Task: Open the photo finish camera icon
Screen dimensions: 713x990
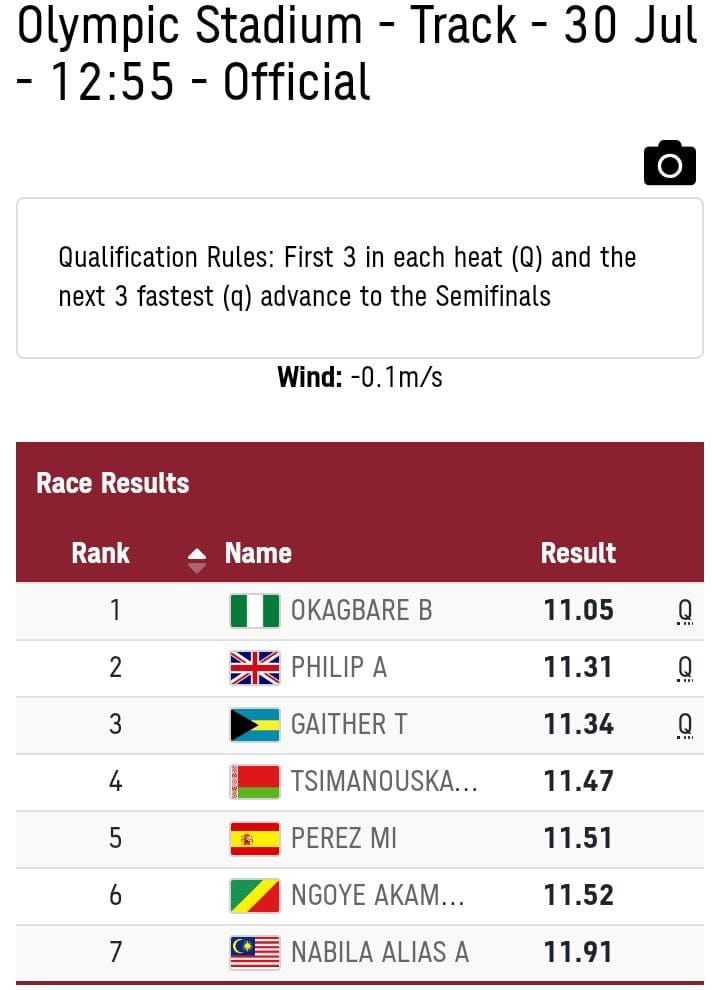Action: [x=669, y=163]
